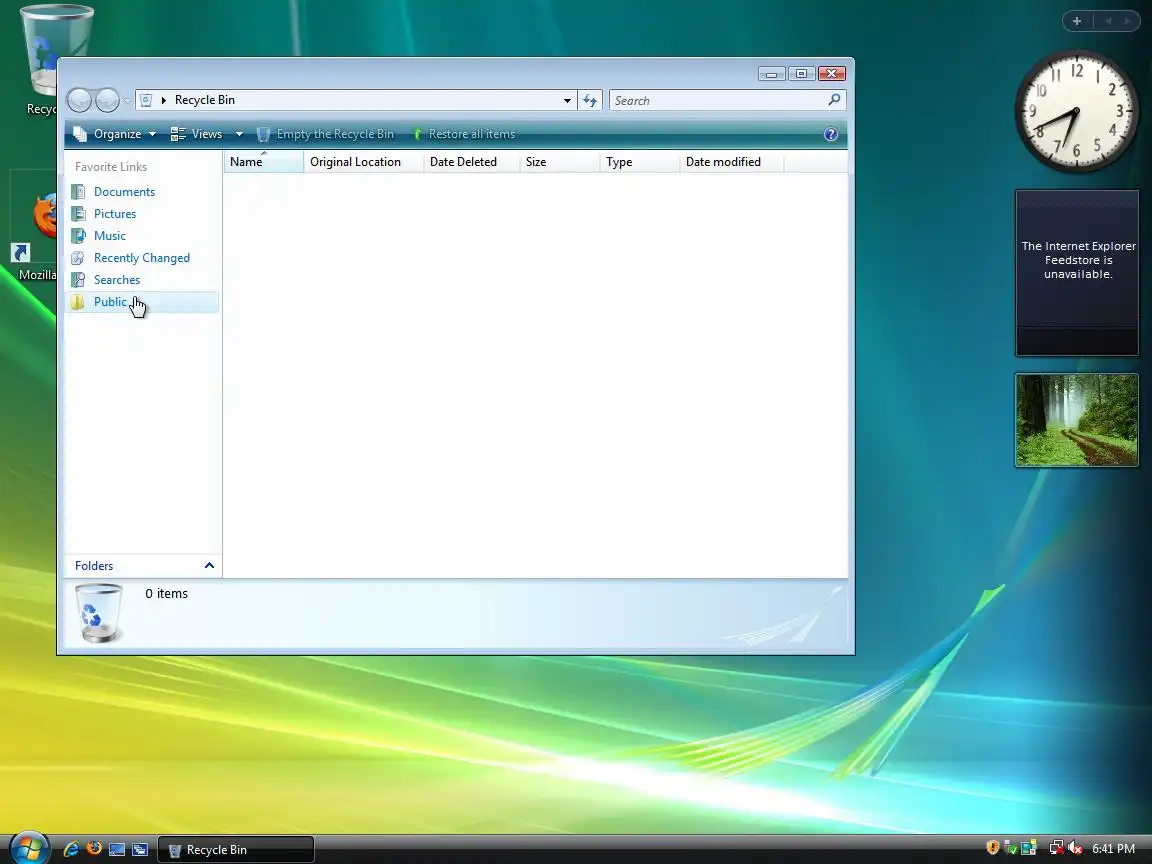
Task: Click the Windows Sidebar tray icon
Action: (x=1029, y=848)
